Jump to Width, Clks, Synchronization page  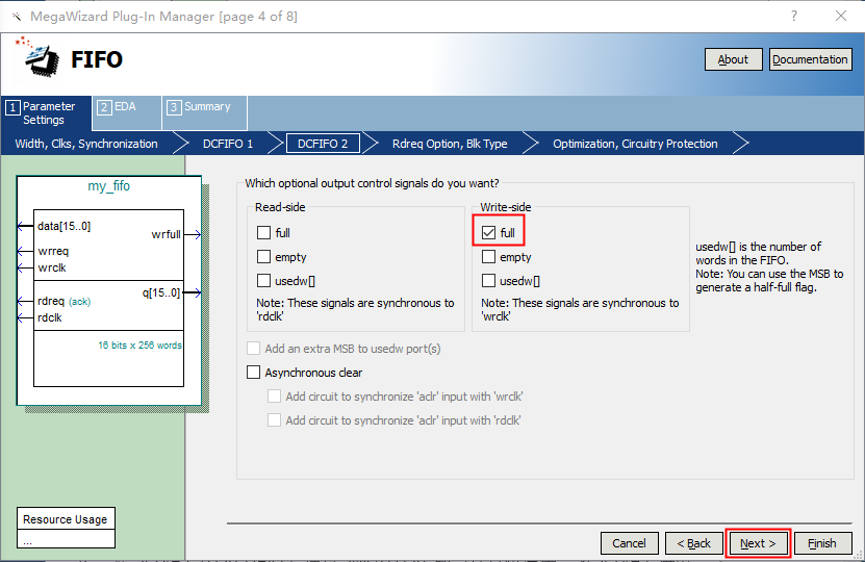(x=86, y=144)
